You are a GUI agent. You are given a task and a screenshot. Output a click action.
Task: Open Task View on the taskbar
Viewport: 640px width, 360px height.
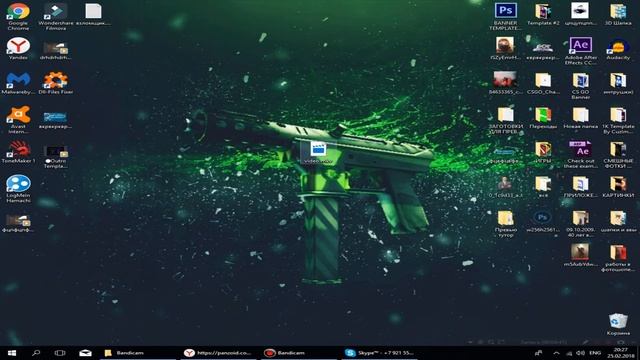(x=60, y=353)
